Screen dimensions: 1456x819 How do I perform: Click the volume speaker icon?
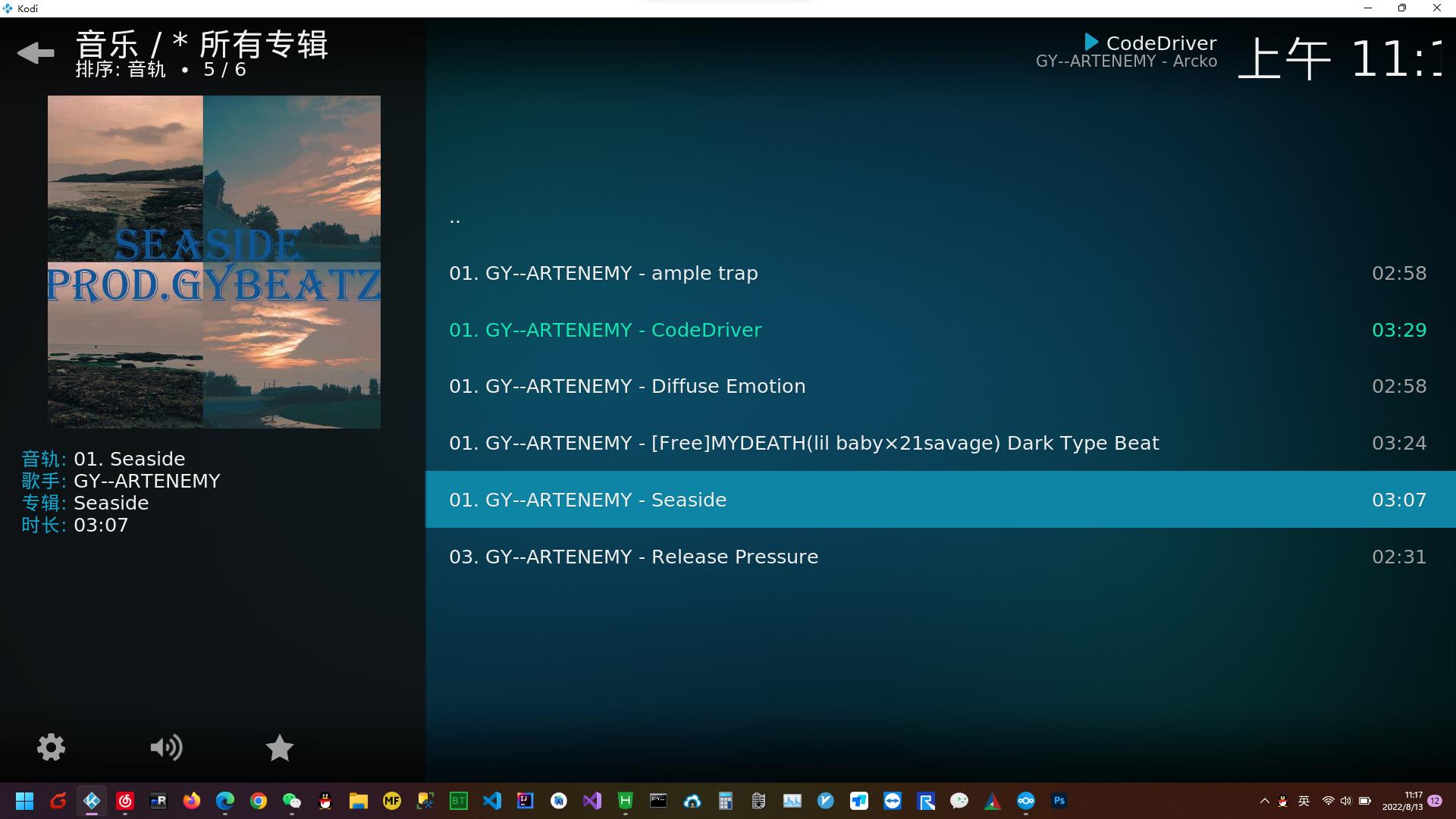click(166, 748)
